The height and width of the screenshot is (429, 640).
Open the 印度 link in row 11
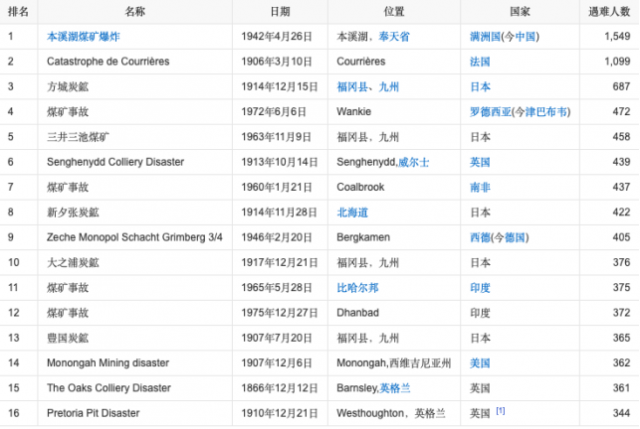(480, 288)
